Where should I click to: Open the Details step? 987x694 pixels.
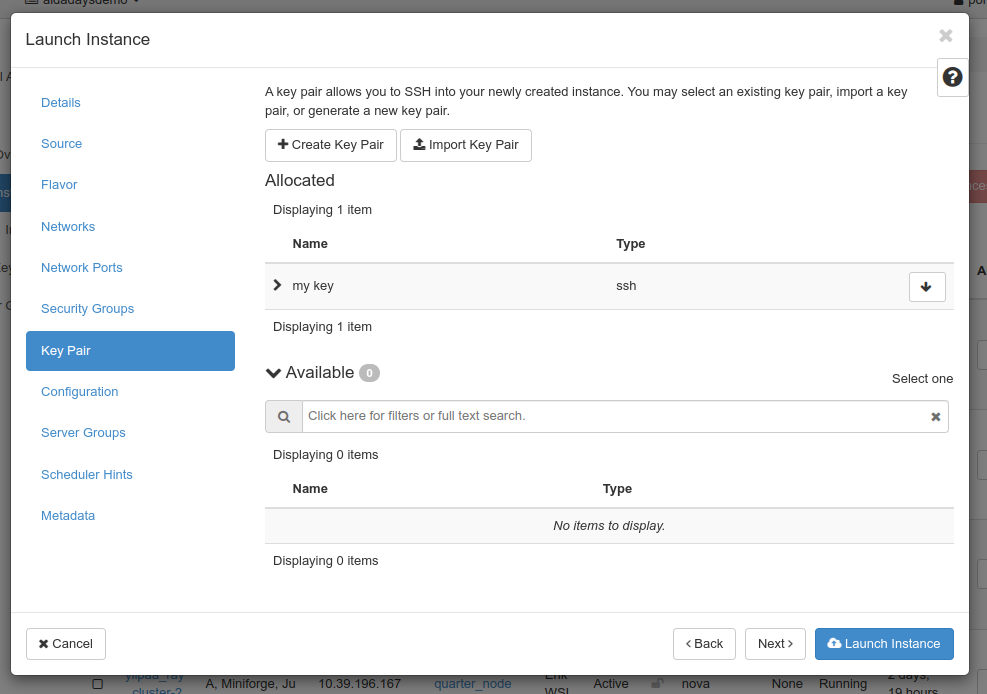(60, 103)
